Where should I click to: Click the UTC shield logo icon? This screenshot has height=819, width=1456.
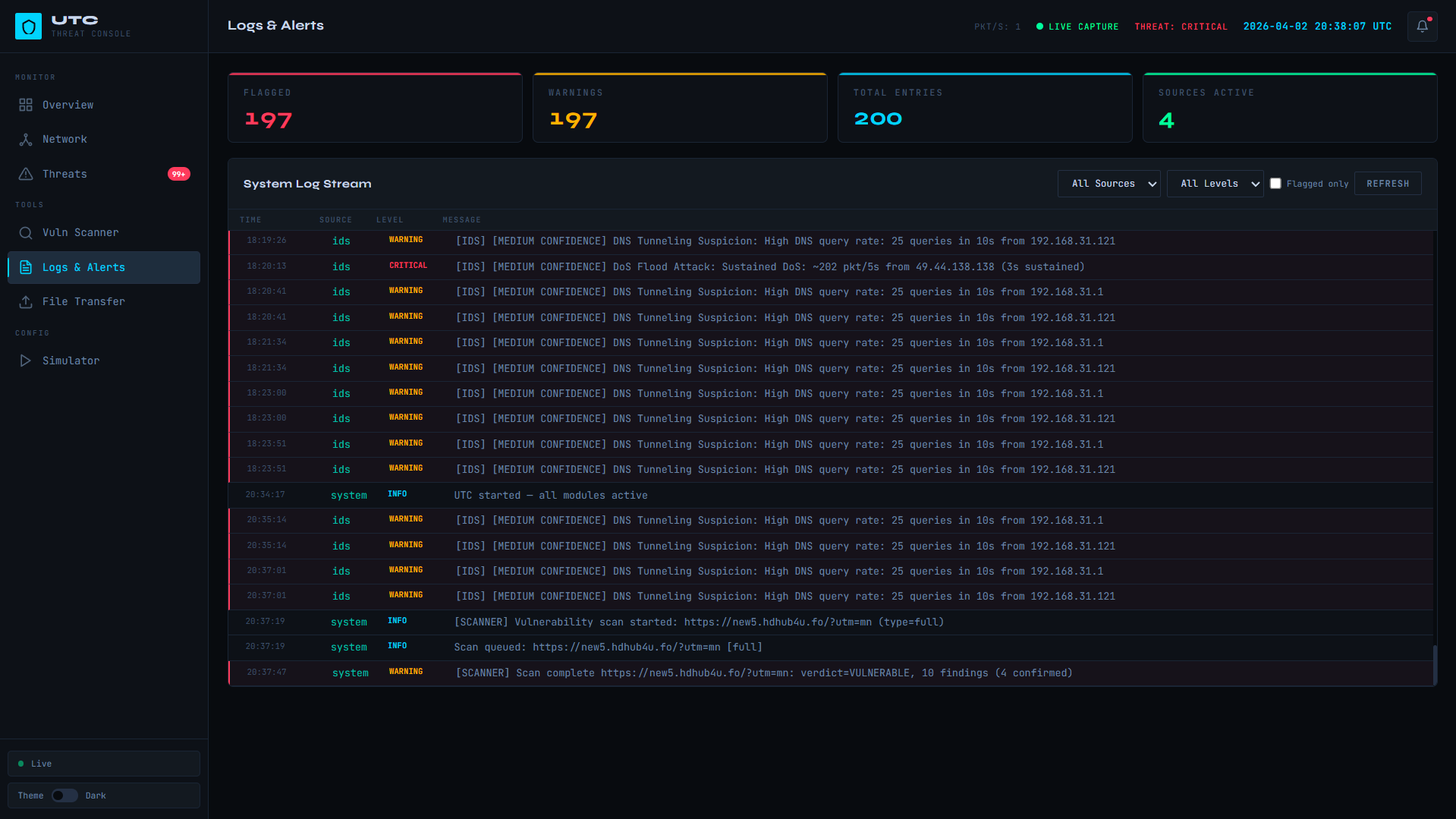pos(28,27)
